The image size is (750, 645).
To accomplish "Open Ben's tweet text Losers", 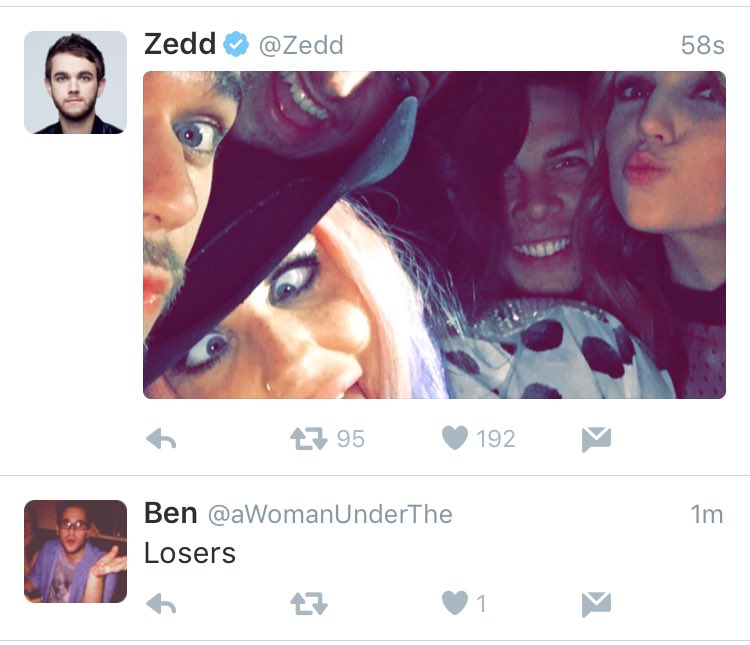I will (190, 553).
